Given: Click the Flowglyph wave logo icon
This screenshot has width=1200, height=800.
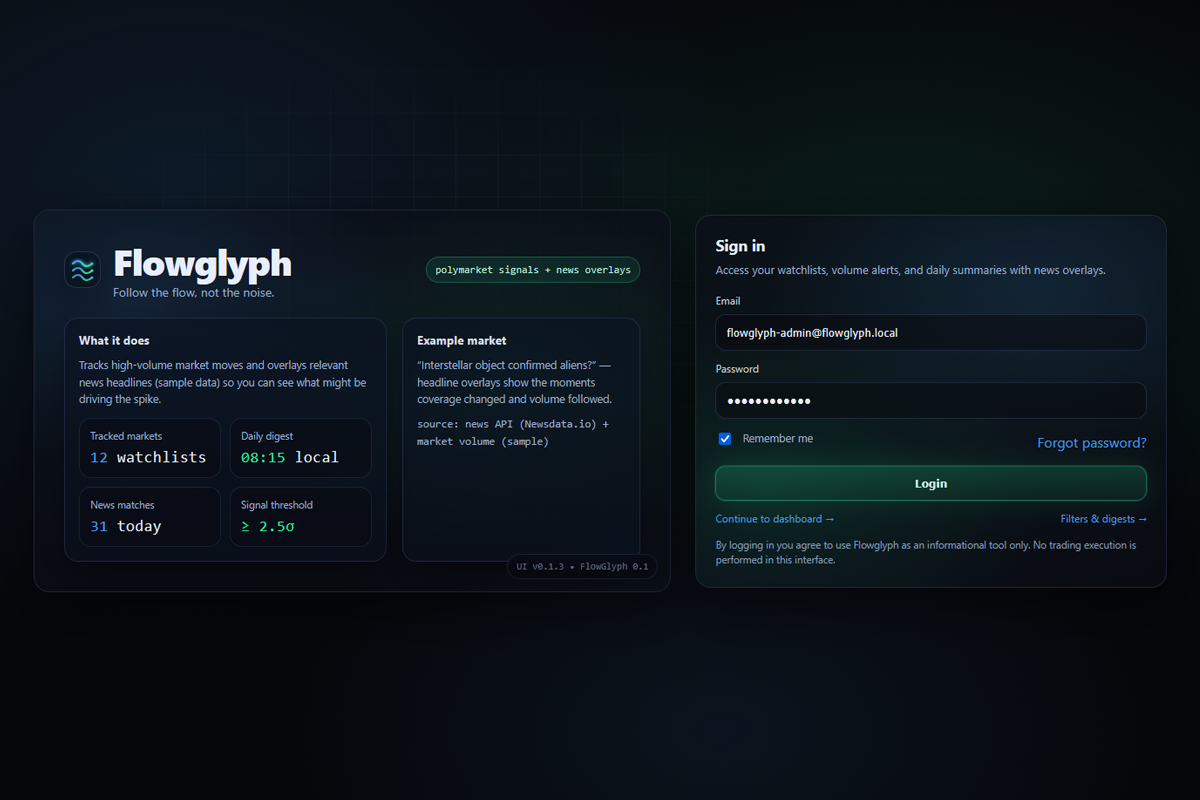Looking at the screenshot, I should tap(82, 269).
